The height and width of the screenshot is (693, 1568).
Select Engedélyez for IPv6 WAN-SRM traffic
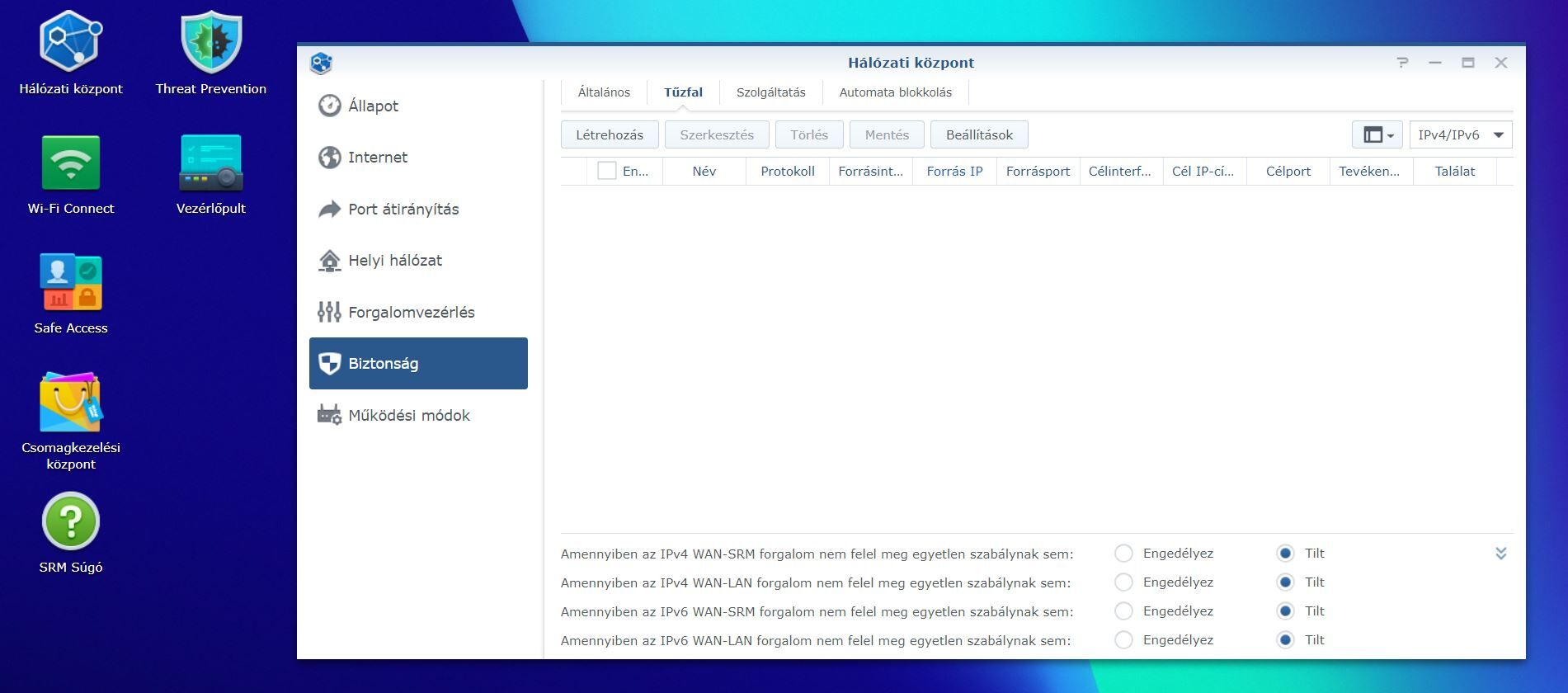(x=1123, y=611)
